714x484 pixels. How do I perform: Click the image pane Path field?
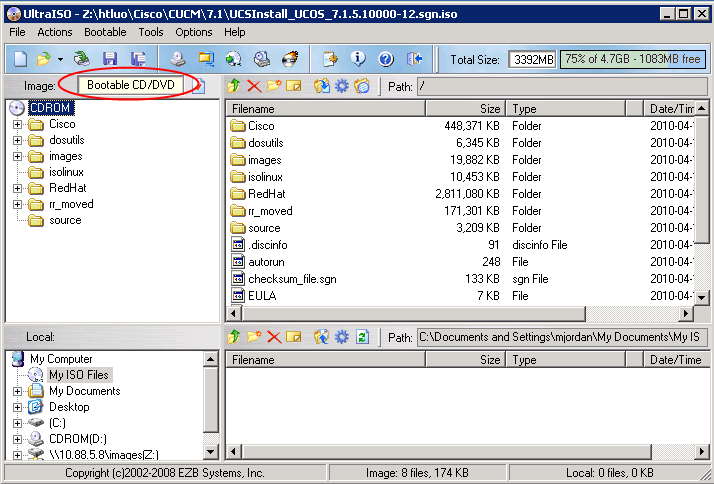562,86
